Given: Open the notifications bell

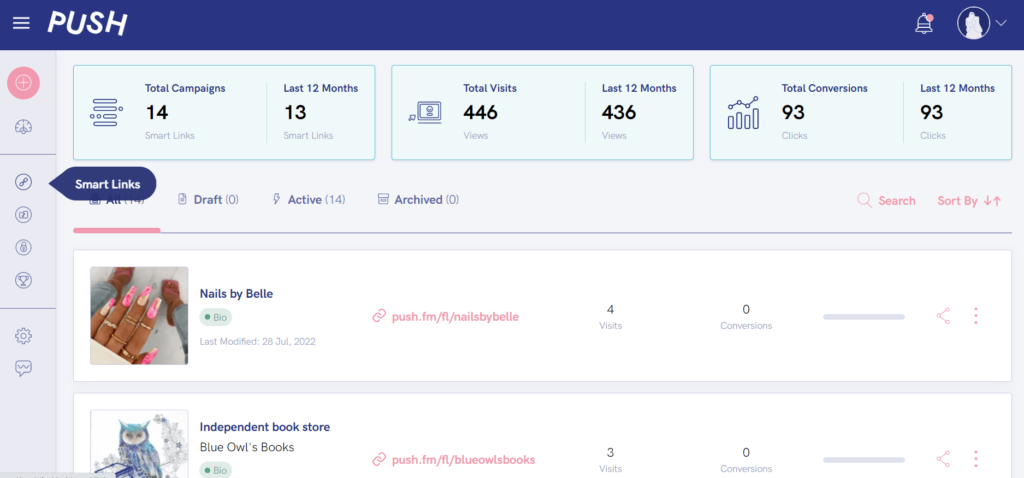Looking at the screenshot, I should pyautogui.click(x=923, y=24).
